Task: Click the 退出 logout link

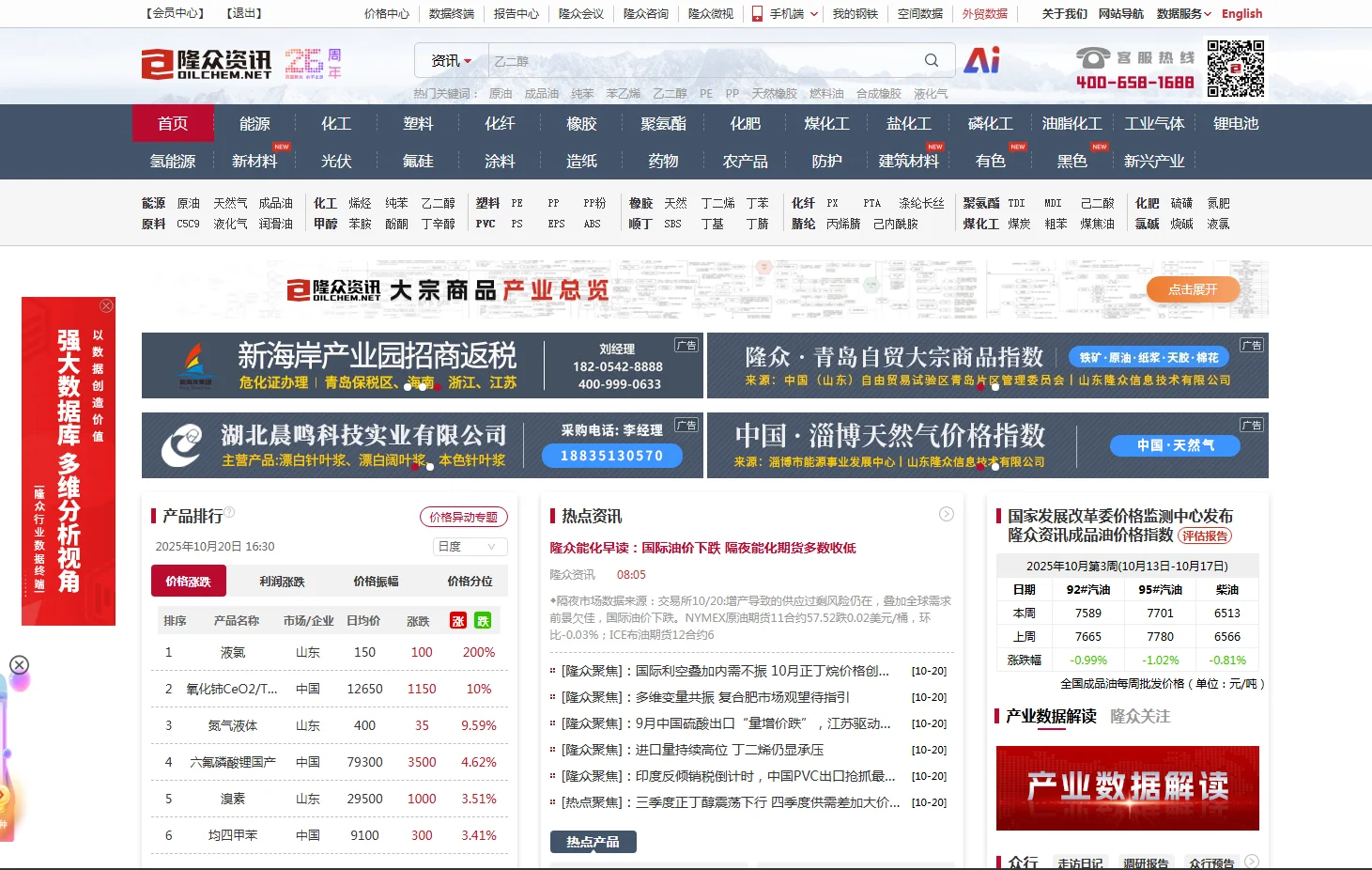Action: coord(244,13)
